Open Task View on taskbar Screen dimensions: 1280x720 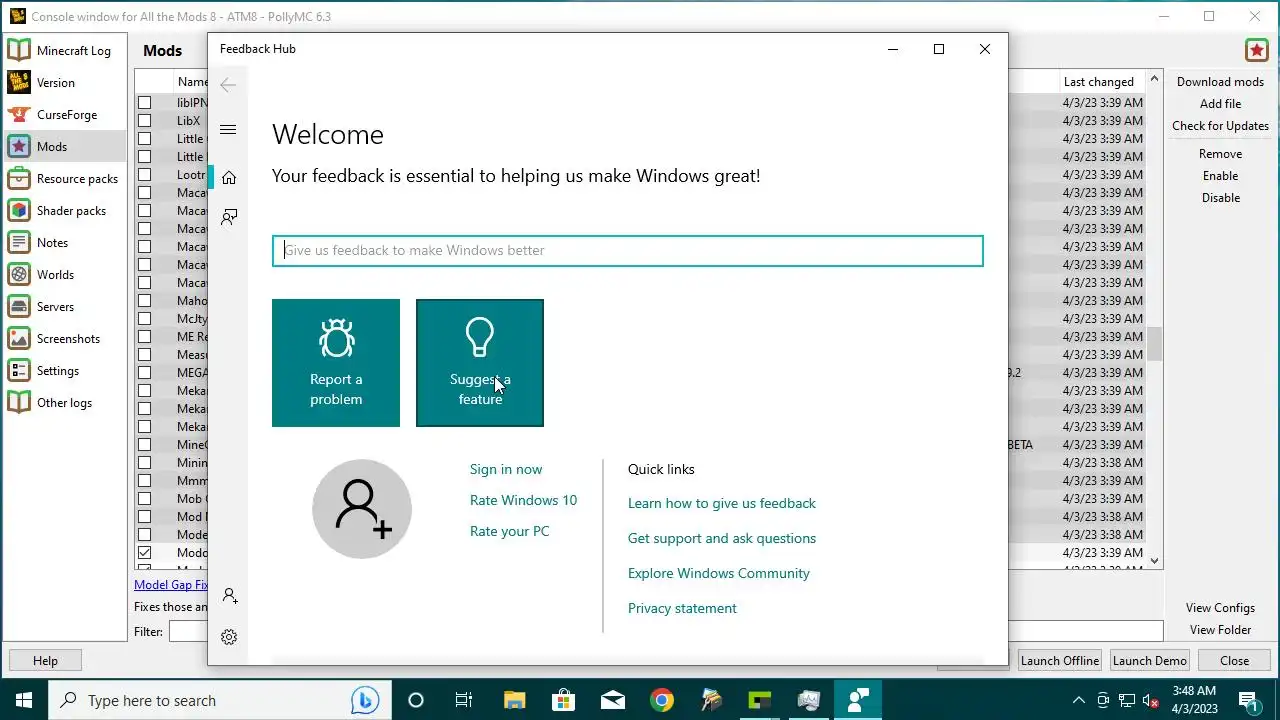click(464, 700)
